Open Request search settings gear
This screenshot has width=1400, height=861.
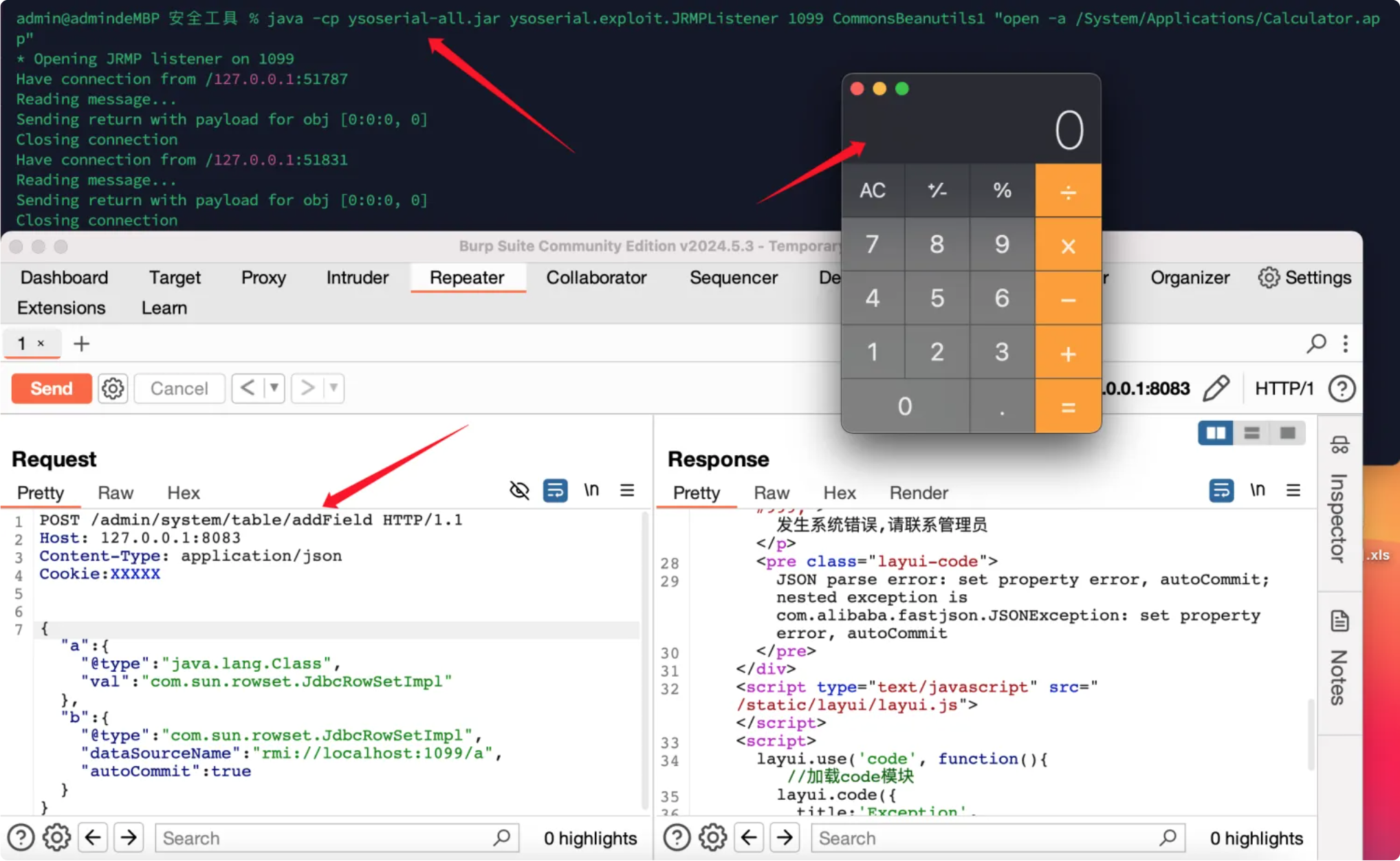[x=56, y=838]
